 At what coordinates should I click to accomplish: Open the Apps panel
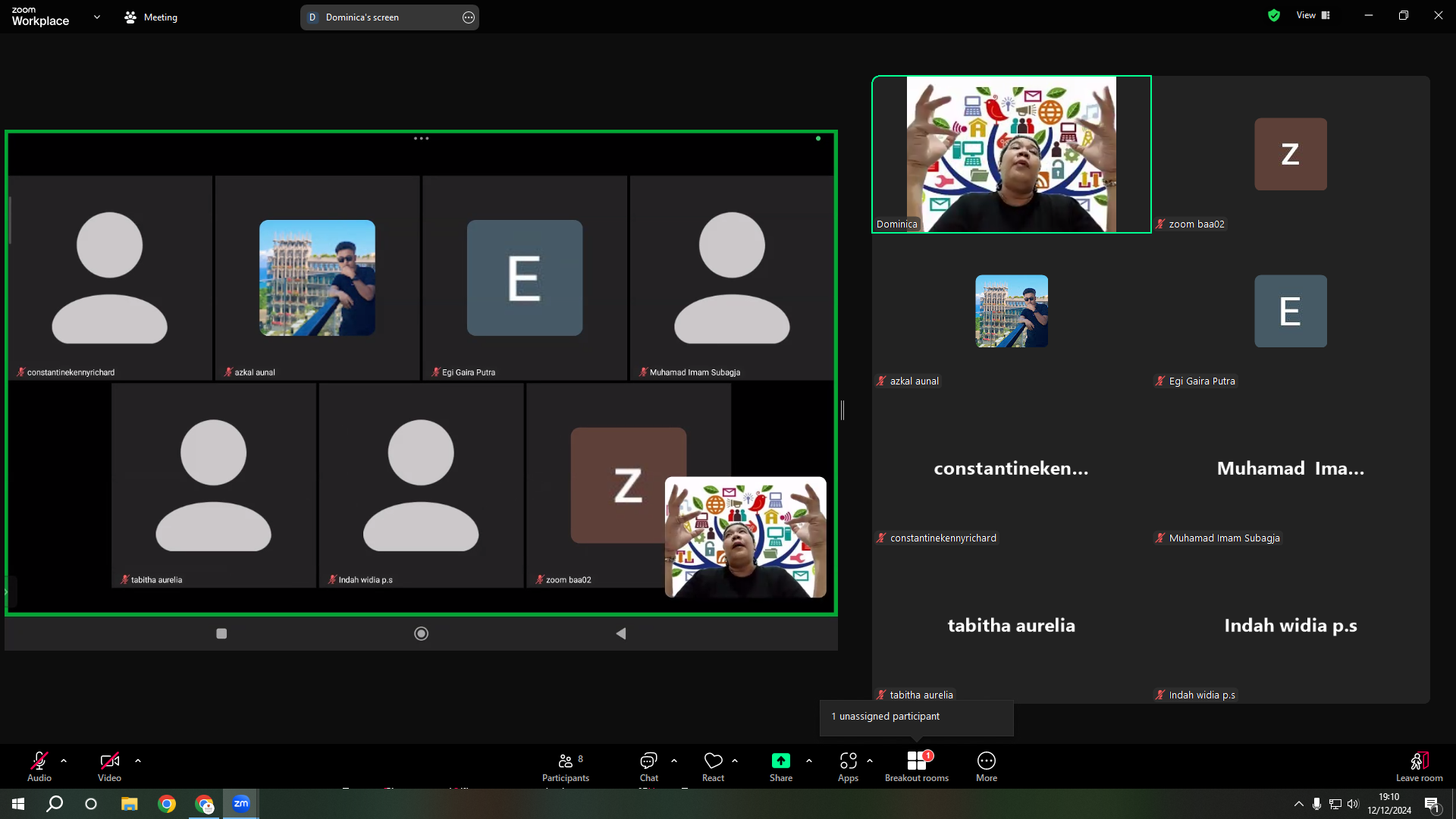849,766
